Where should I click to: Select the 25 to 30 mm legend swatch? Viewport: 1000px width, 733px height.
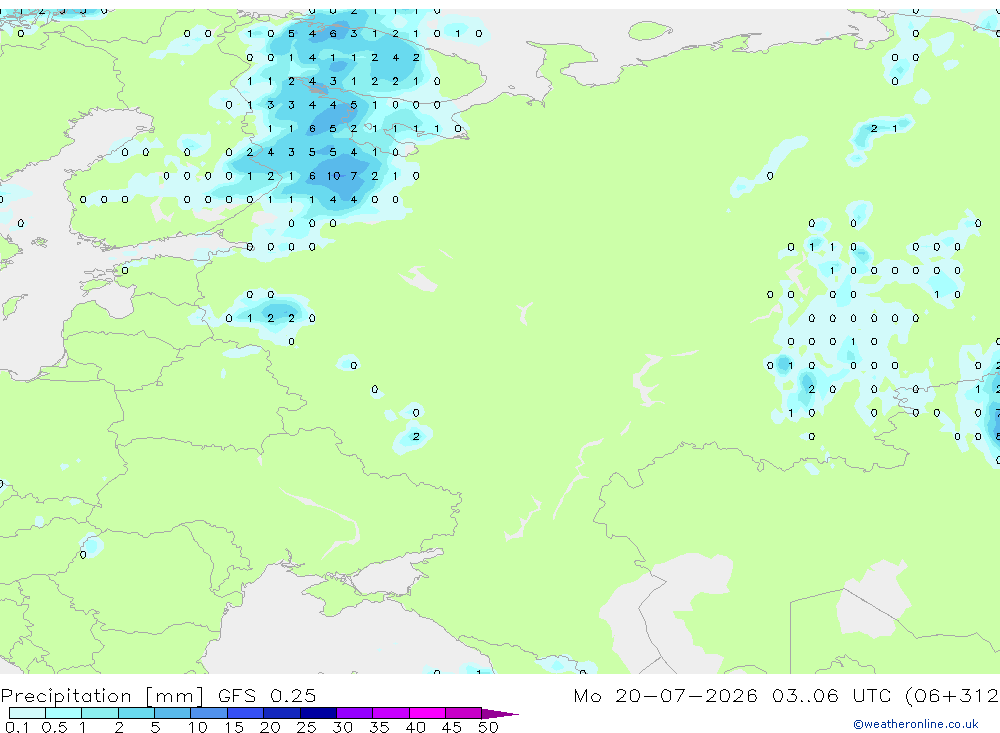318,713
